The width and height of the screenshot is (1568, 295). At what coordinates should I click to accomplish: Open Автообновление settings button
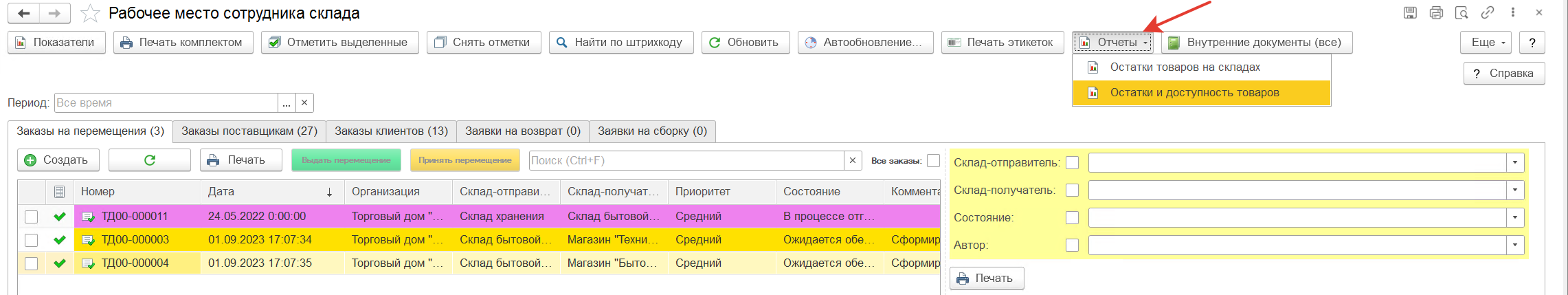click(865, 43)
